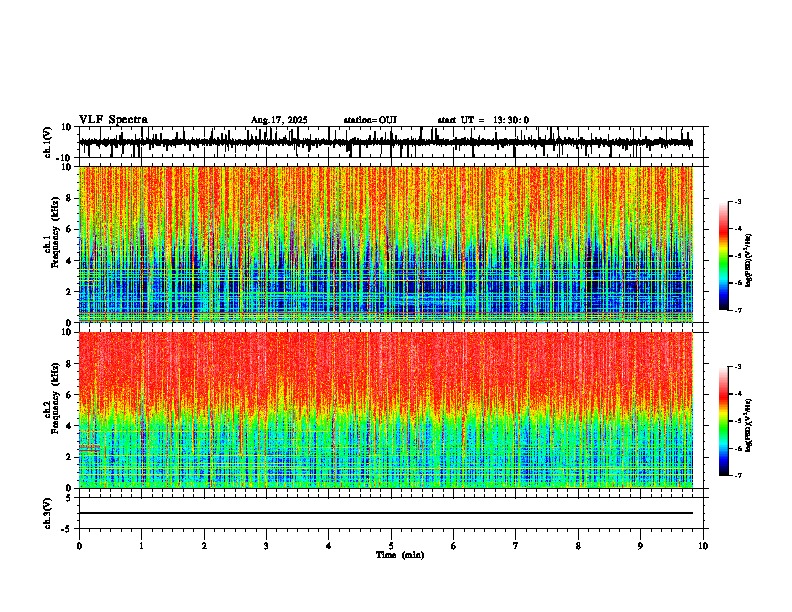Click the ch.1 color bar log(PSD) unit label
This screenshot has height=612, width=792.
coord(748,261)
